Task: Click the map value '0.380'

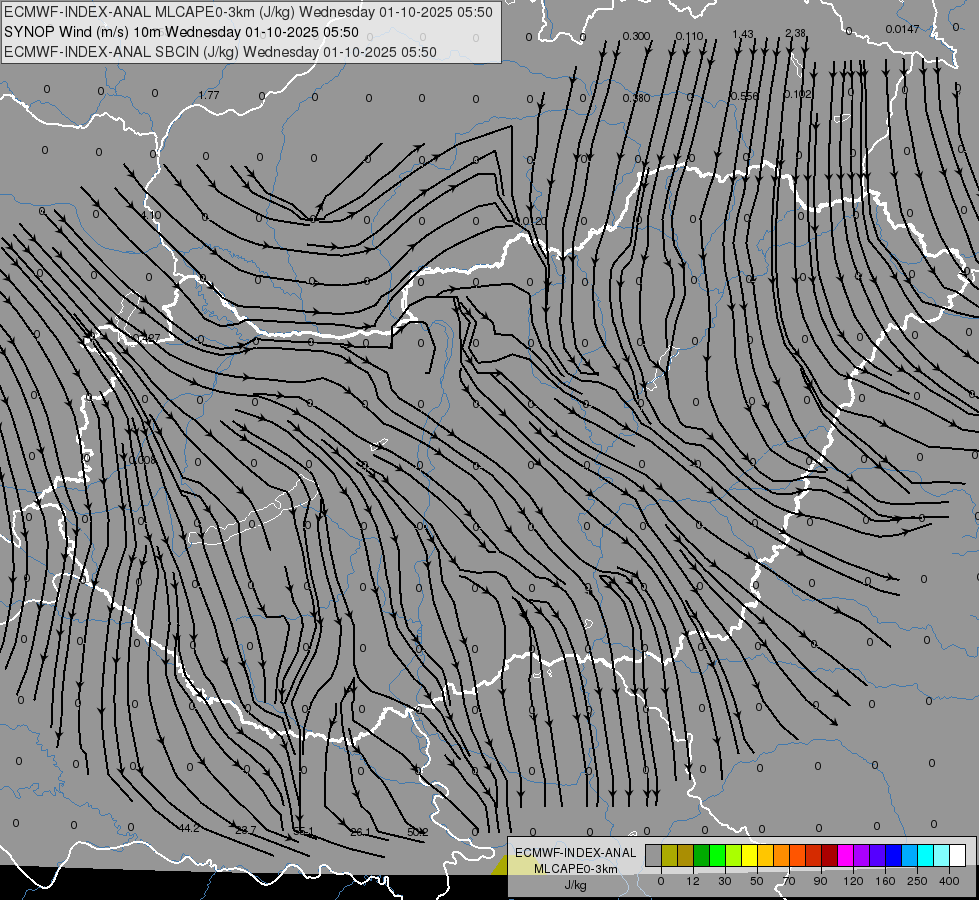Action: (x=636, y=98)
